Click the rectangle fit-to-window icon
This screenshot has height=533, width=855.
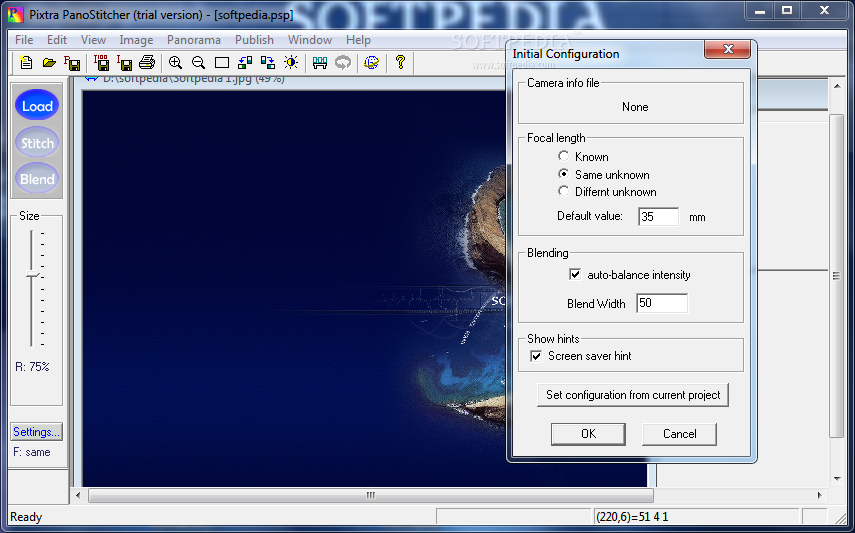(221, 63)
